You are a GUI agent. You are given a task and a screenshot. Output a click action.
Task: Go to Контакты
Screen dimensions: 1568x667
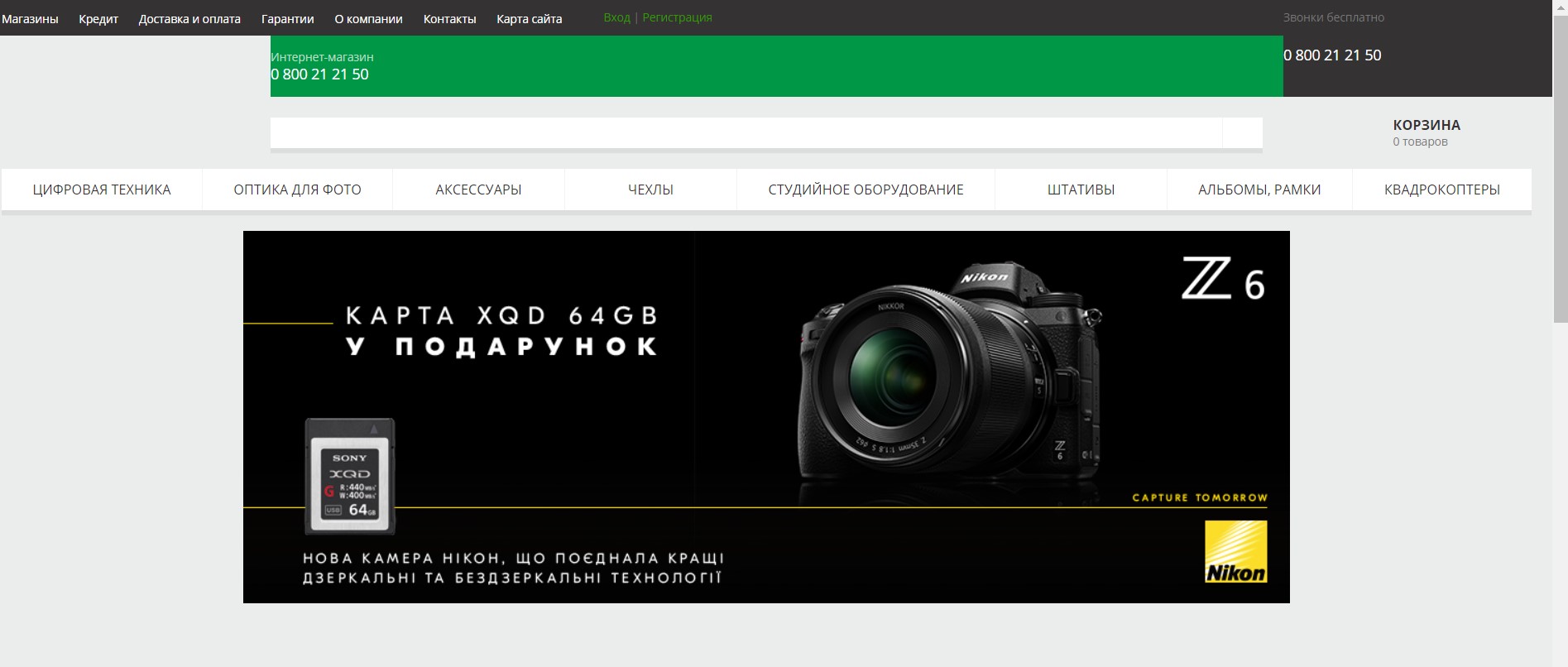coord(449,19)
